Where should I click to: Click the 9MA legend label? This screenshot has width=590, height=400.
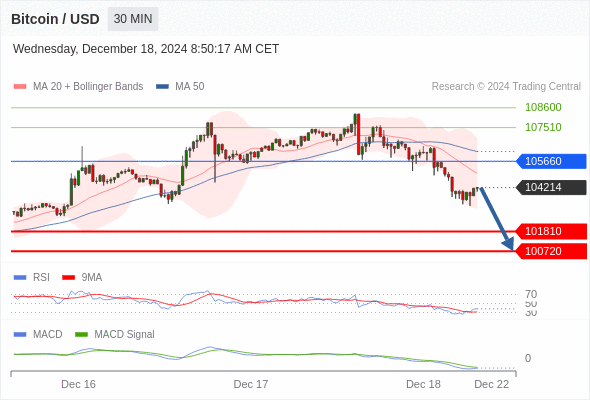coord(91,278)
